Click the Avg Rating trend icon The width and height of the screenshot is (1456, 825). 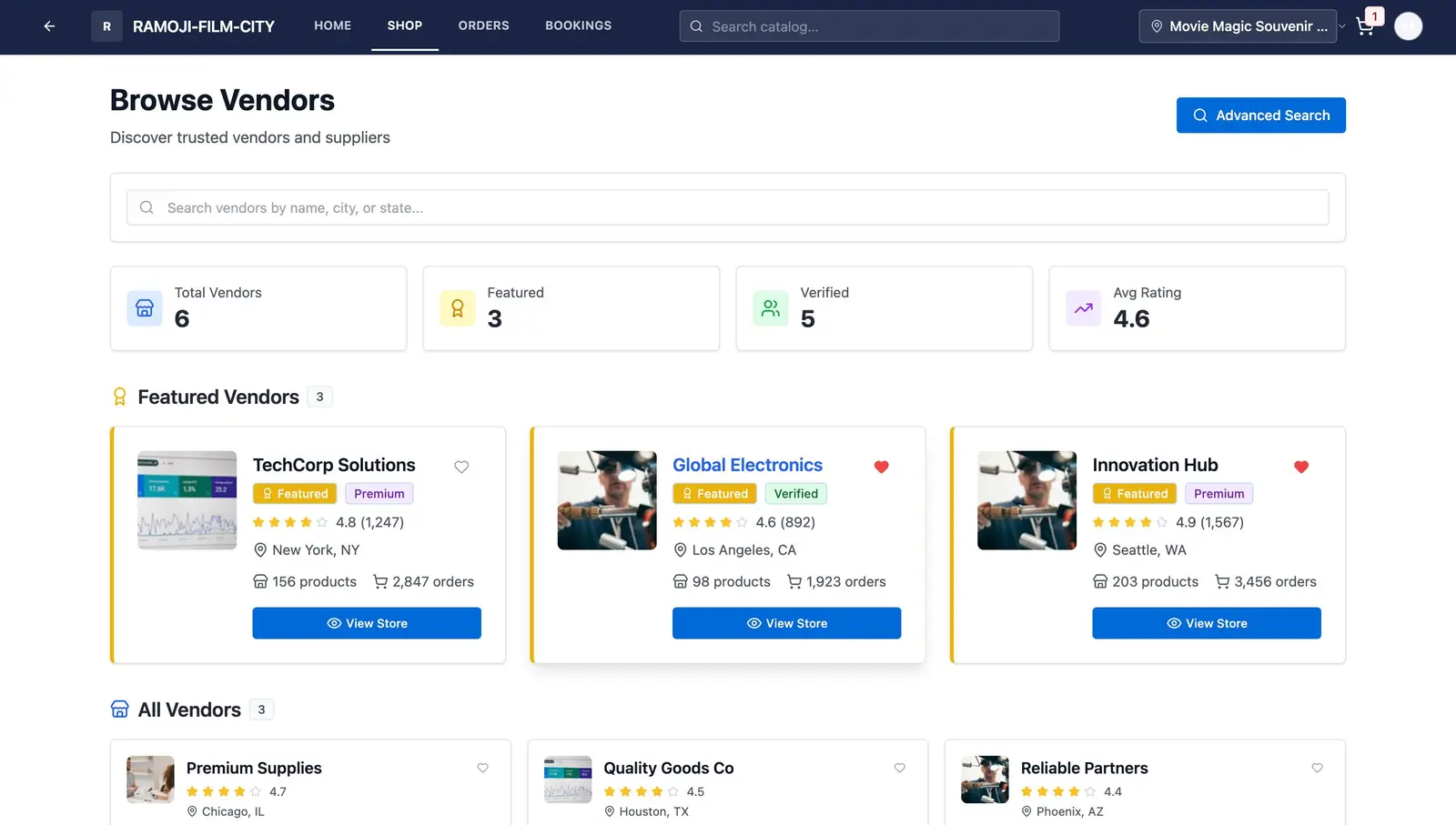point(1084,308)
